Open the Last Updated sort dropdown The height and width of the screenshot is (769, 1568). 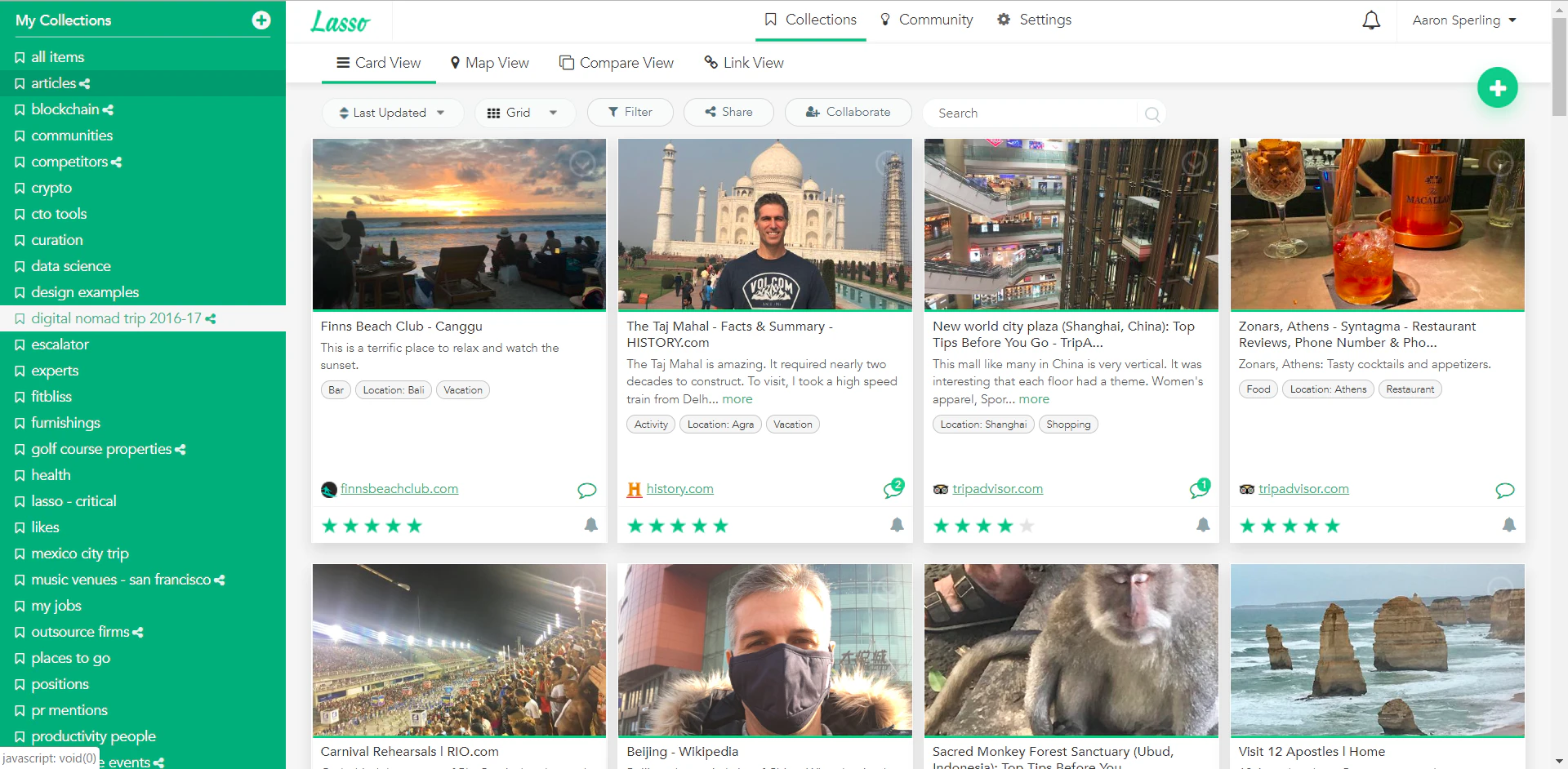(392, 112)
